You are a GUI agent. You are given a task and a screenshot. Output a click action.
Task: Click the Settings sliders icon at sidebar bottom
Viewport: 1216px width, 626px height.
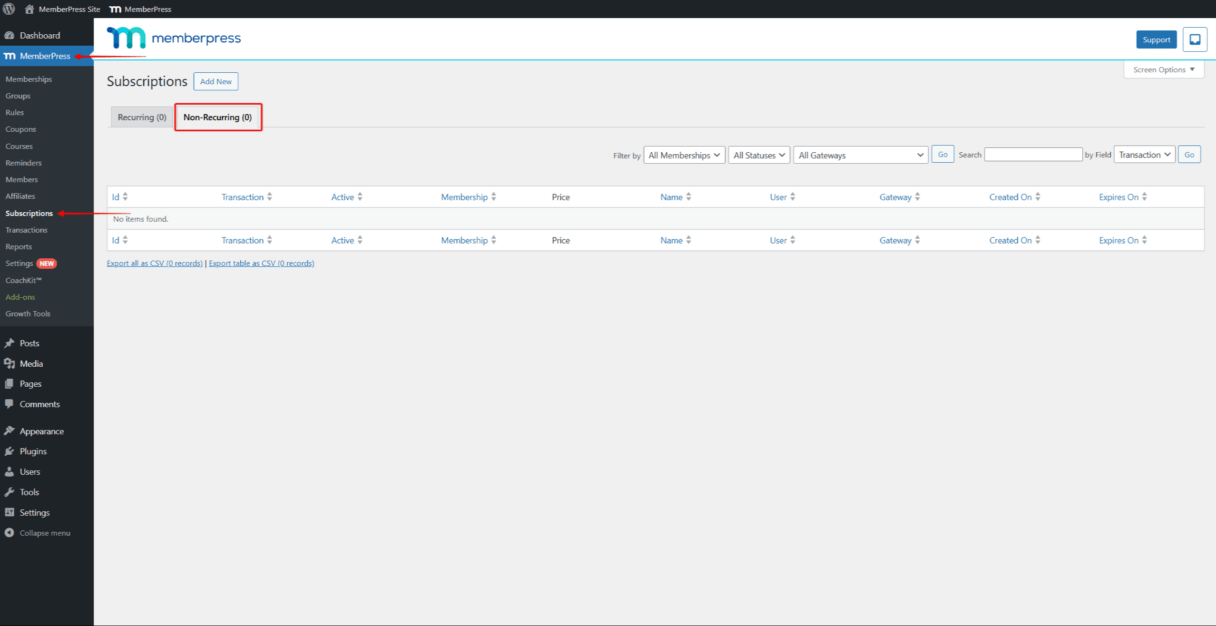coord(10,512)
